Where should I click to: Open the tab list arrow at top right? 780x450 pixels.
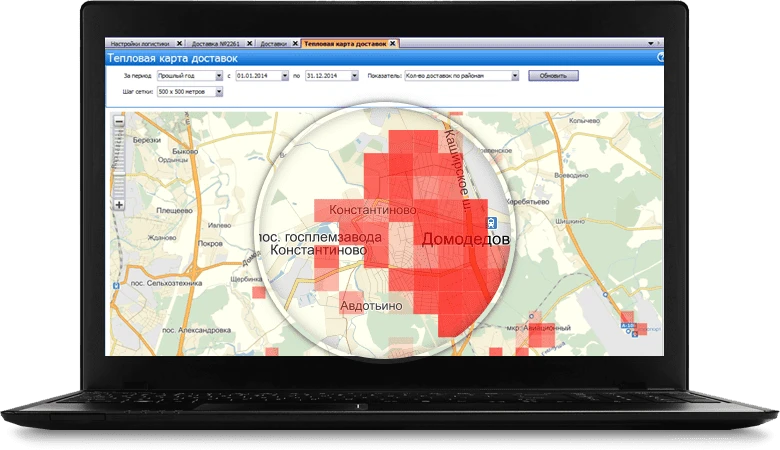pos(651,44)
